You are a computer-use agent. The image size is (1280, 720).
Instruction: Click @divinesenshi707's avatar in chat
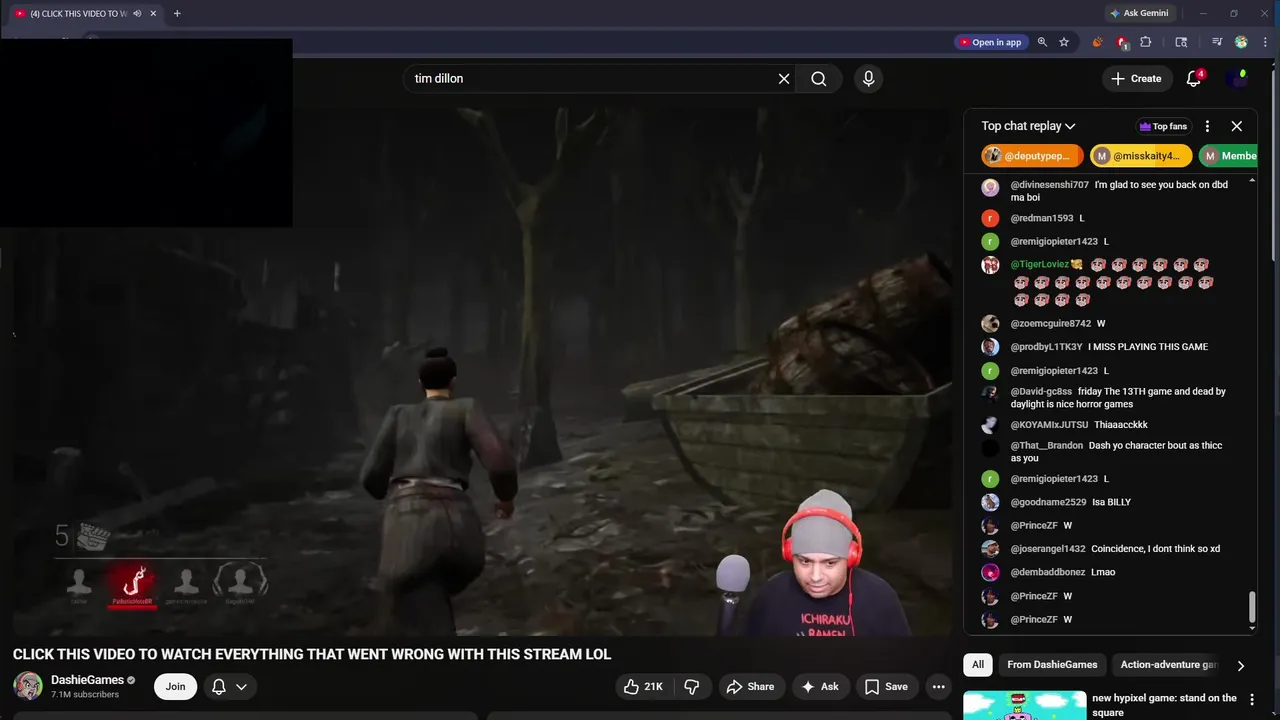990,188
